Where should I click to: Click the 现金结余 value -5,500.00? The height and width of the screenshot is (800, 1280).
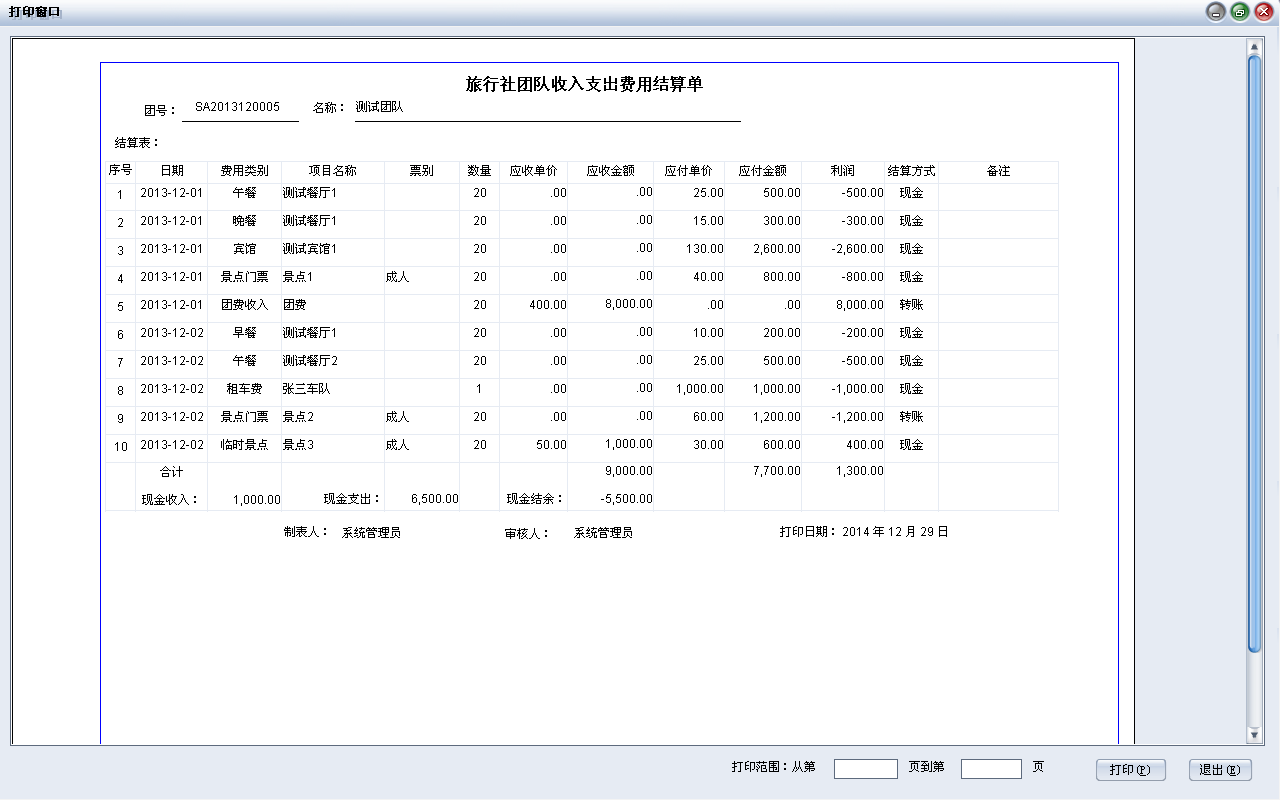626,499
